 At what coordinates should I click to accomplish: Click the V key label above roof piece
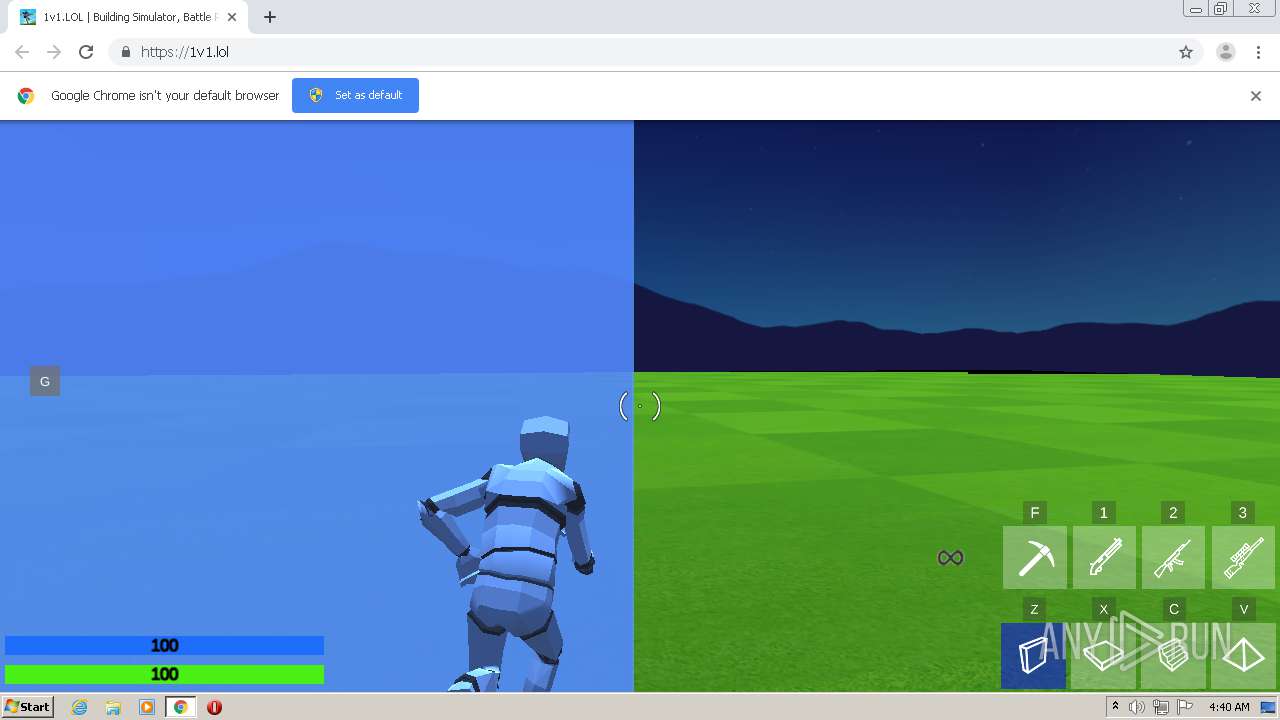point(1243,609)
